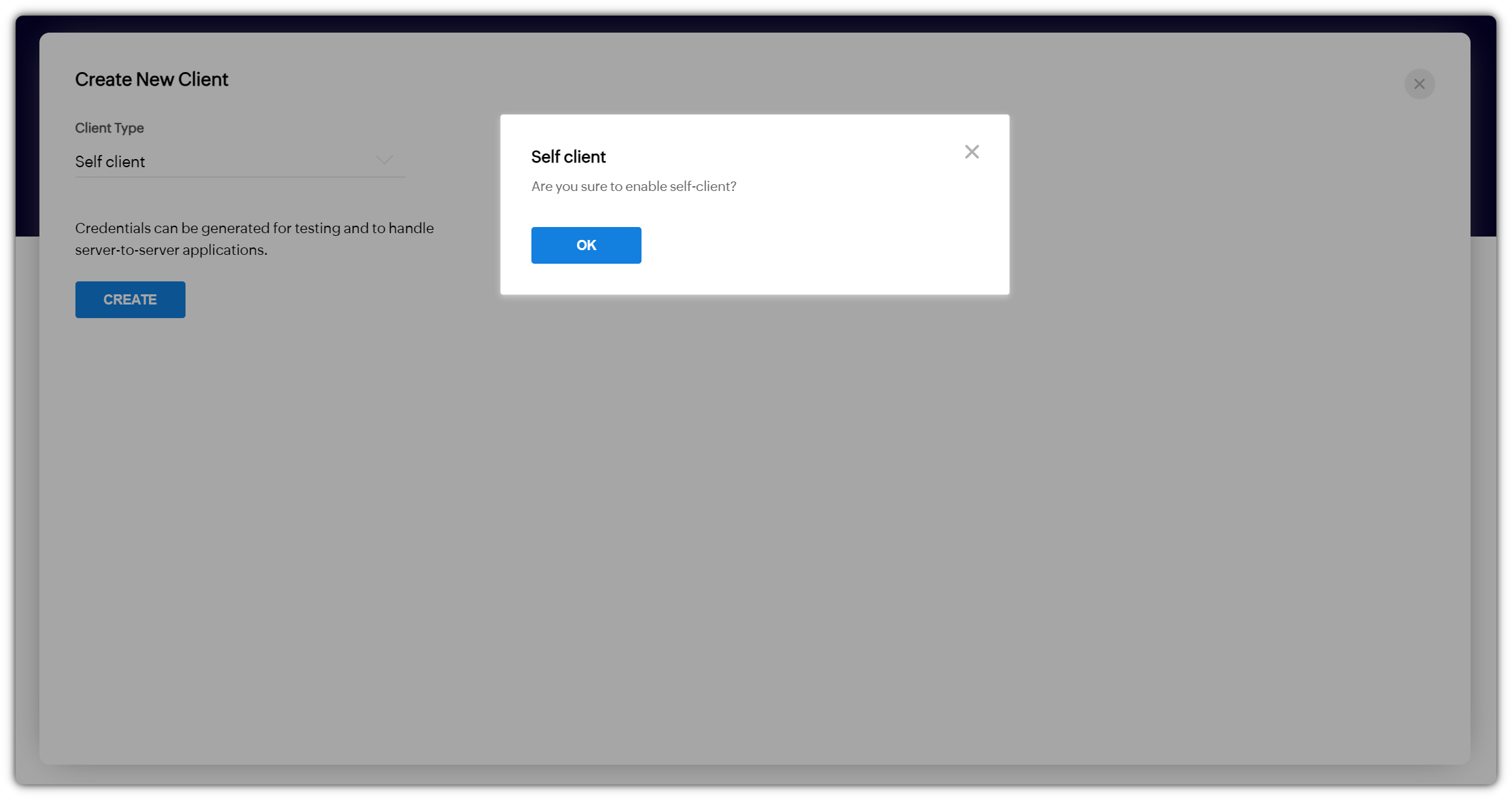Image resolution: width=1512 pixels, height=800 pixels.
Task: Click the Self client popup heading
Action: click(x=568, y=156)
